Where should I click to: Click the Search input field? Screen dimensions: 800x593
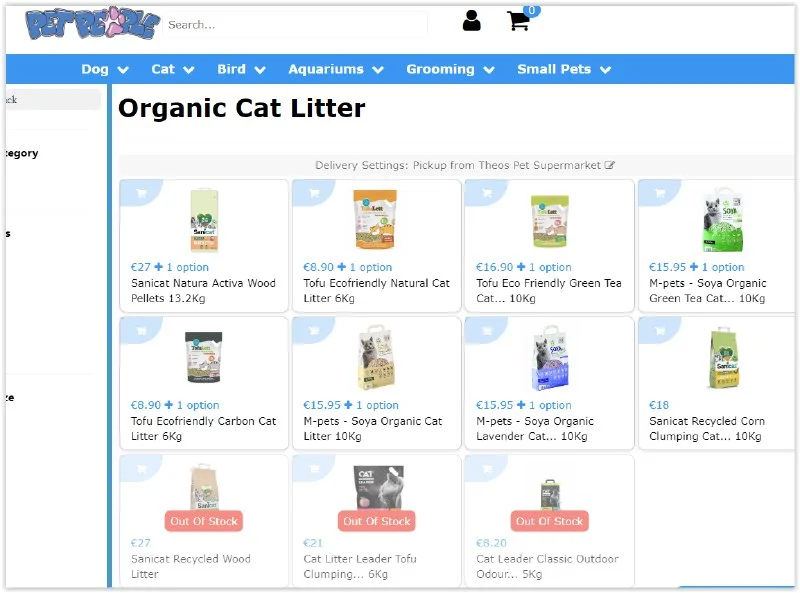295,24
